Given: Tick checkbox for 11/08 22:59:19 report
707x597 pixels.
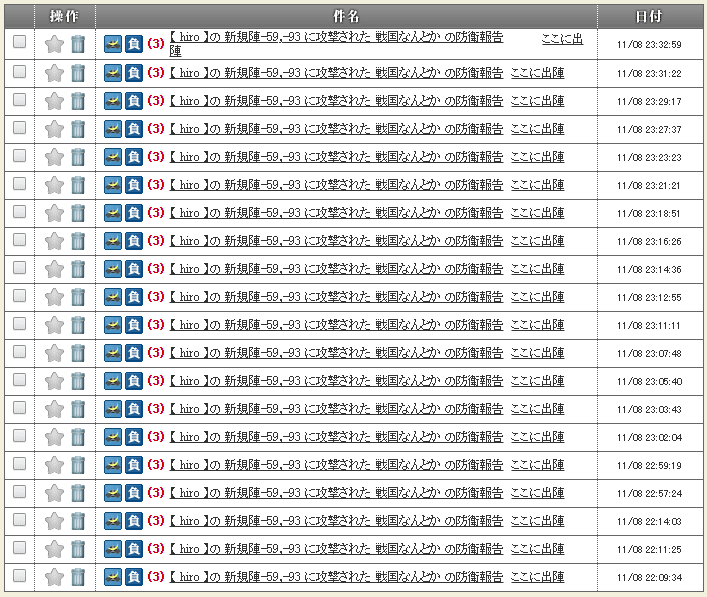Looking at the screenshot, I should (19, 463).
